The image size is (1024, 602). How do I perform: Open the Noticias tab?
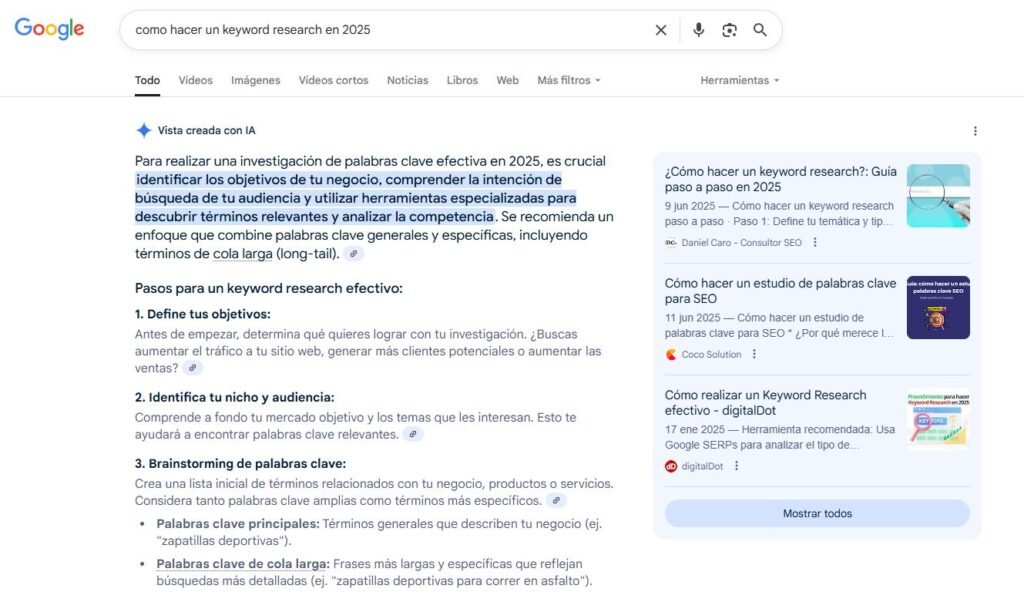click(408, 80)
